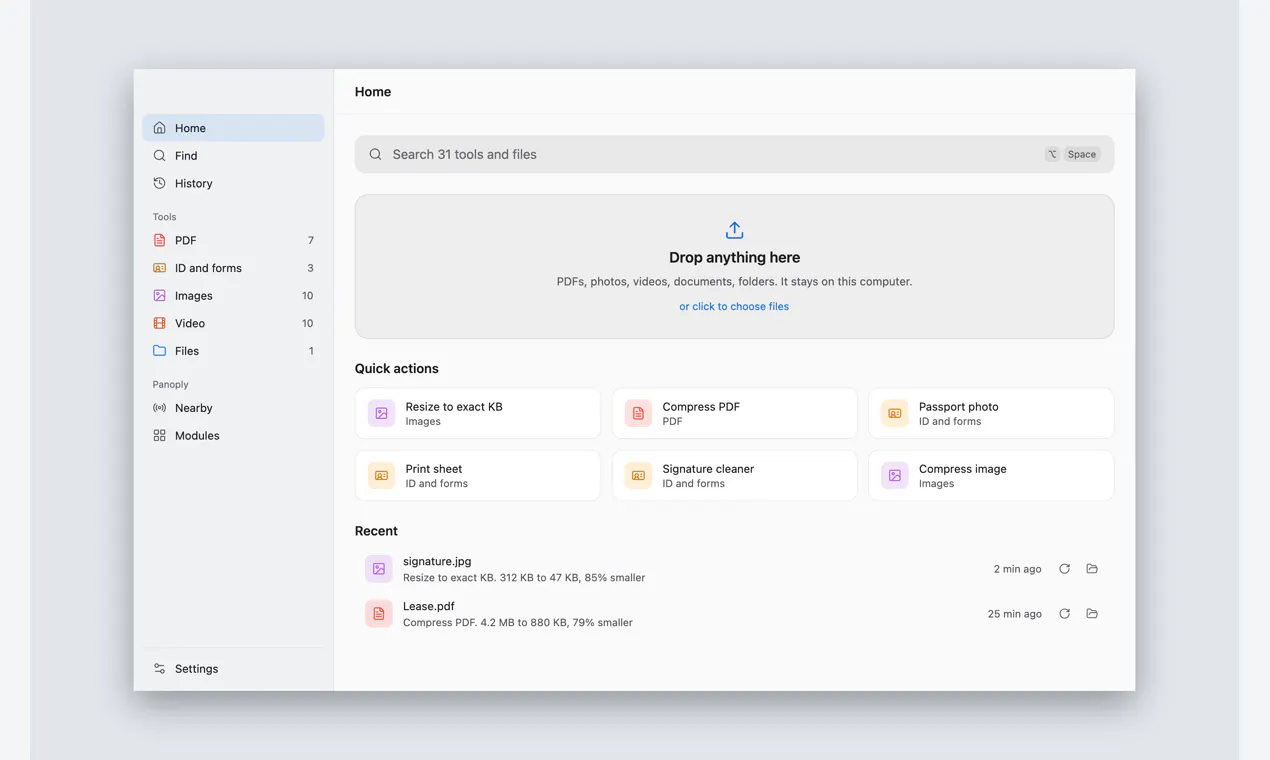Viewport: 1270px width, 760px height.
Task: Click the Lease.pdf document icon
Action: click(x=379, y=614)
